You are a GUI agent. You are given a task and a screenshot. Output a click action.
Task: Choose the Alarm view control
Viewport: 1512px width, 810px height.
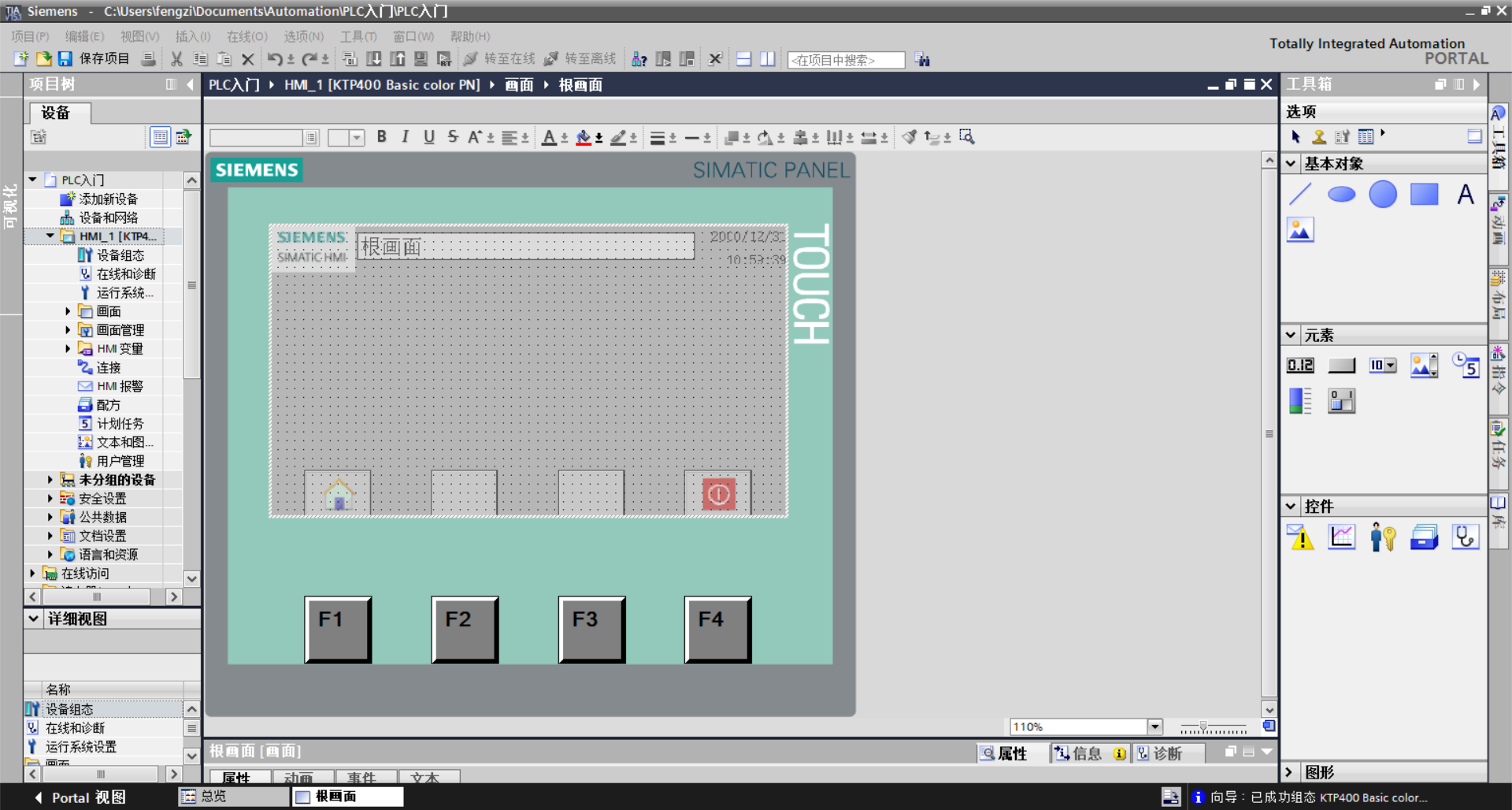[x=1300, y=537]
